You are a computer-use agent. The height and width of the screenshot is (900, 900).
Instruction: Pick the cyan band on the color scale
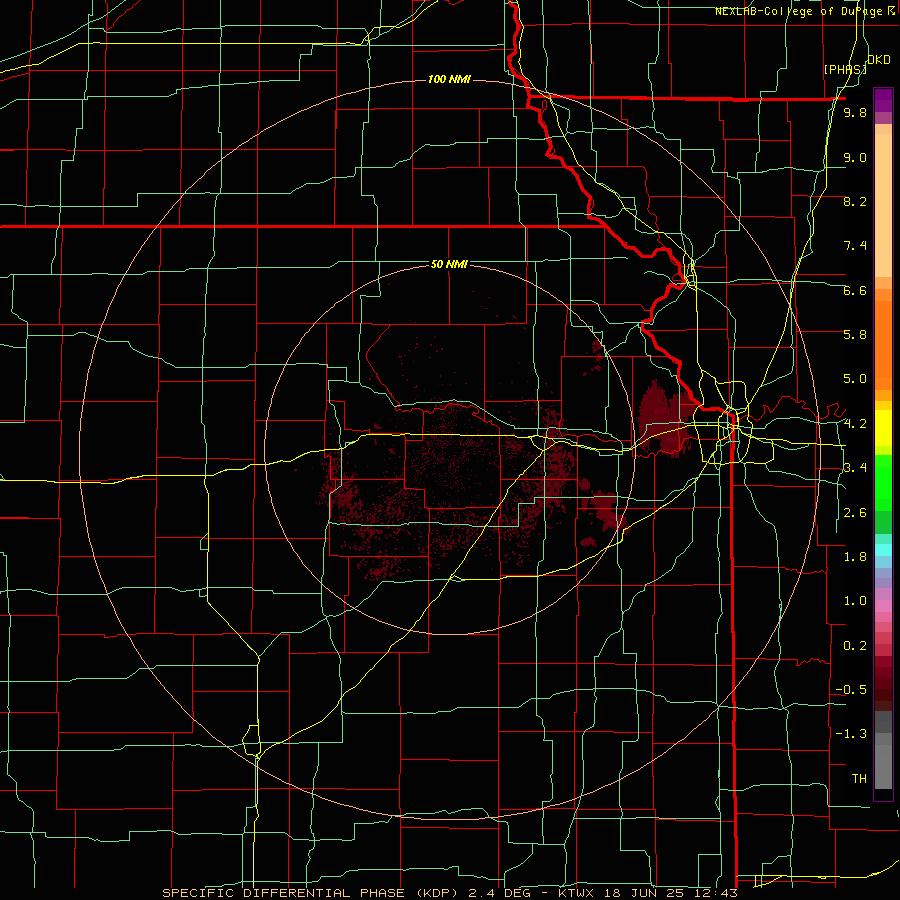pyautogui.click(x=883, y=550)
